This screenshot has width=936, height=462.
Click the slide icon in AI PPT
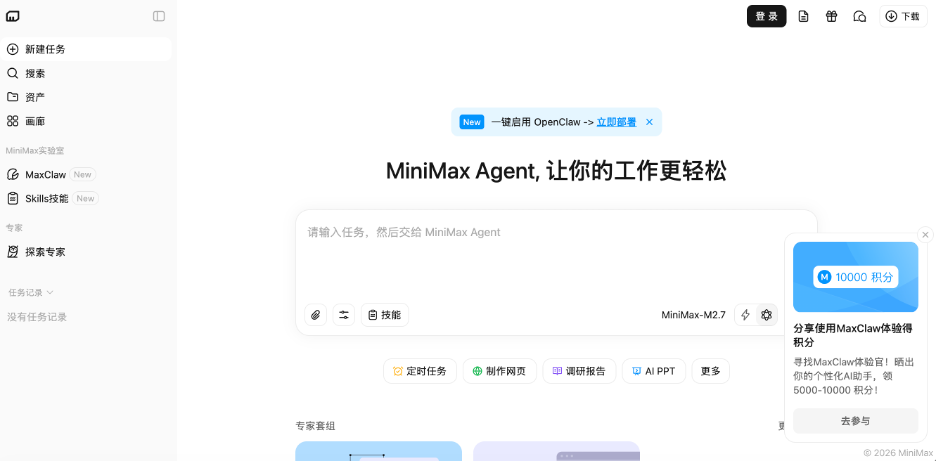coord(636,371)
